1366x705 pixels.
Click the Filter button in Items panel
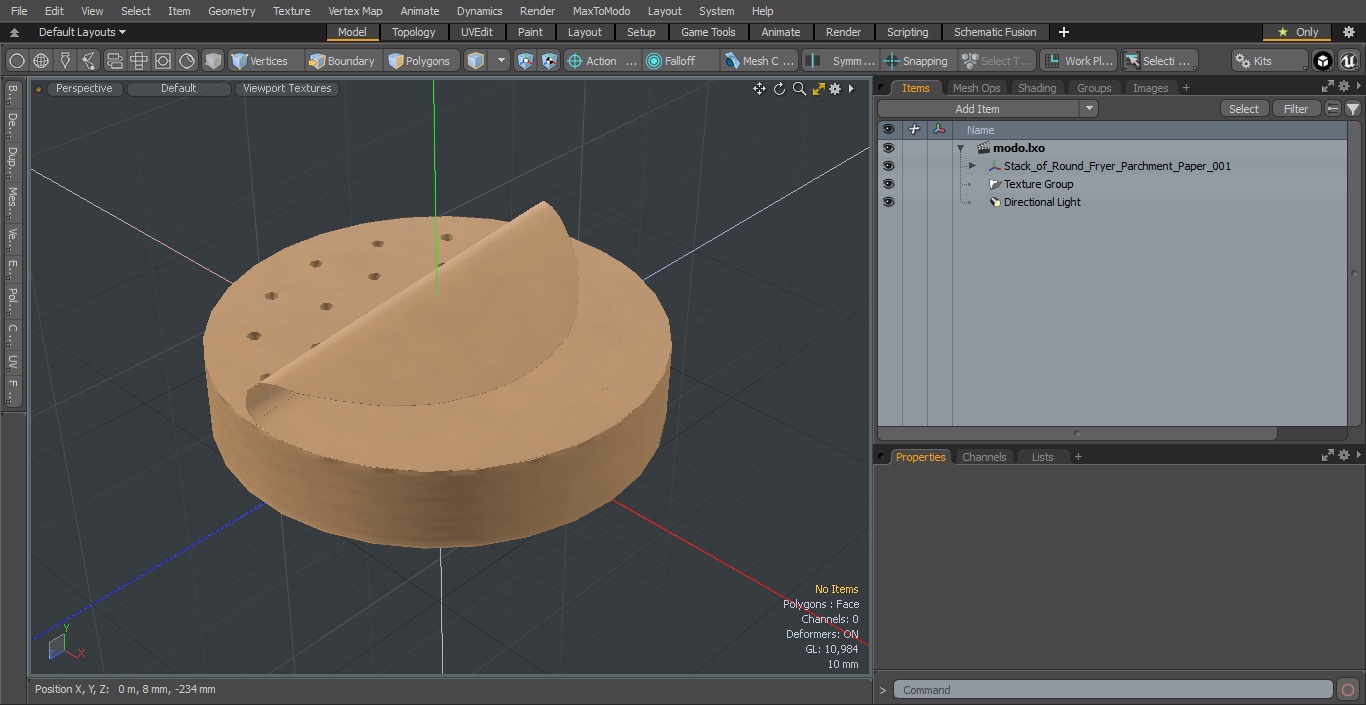(1296, 109)
